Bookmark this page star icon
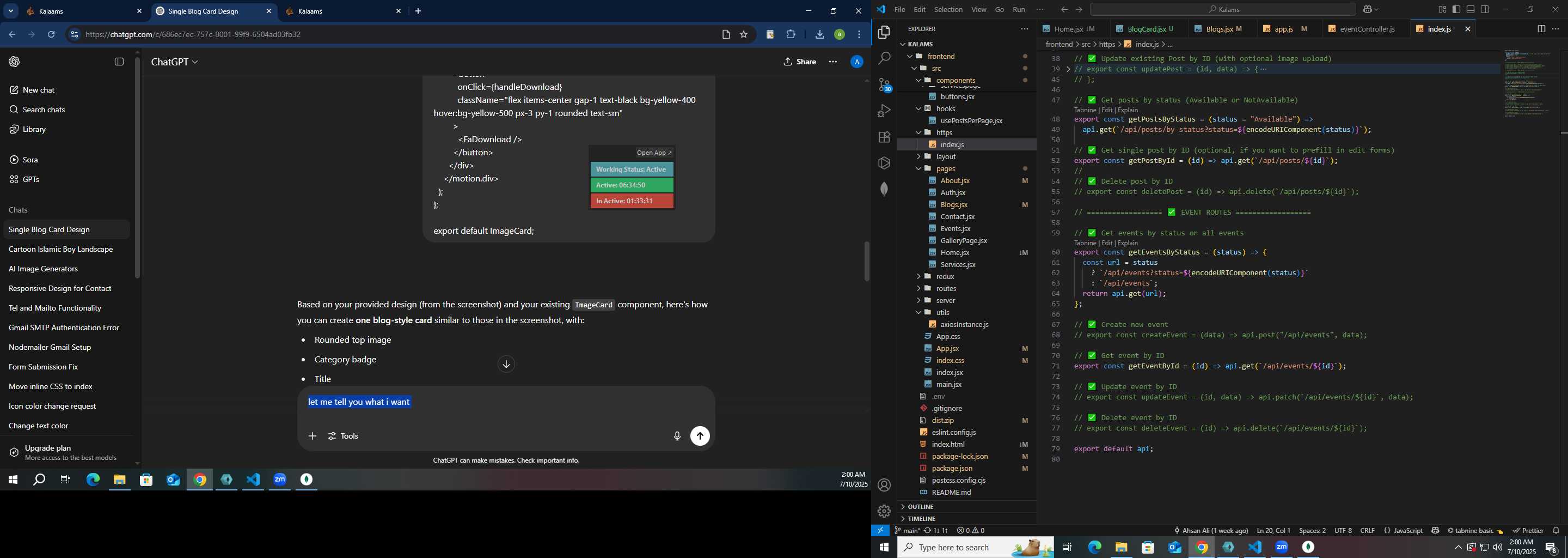 (744, 35)
